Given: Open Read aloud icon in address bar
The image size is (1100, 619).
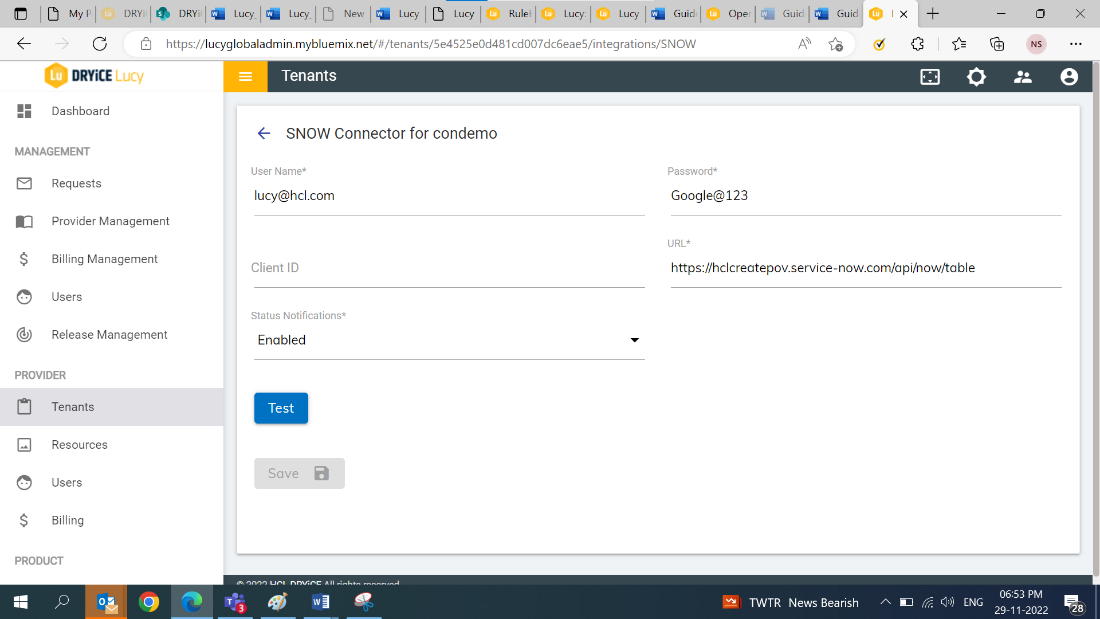Looking at the screenshot, I should [805, 44].
